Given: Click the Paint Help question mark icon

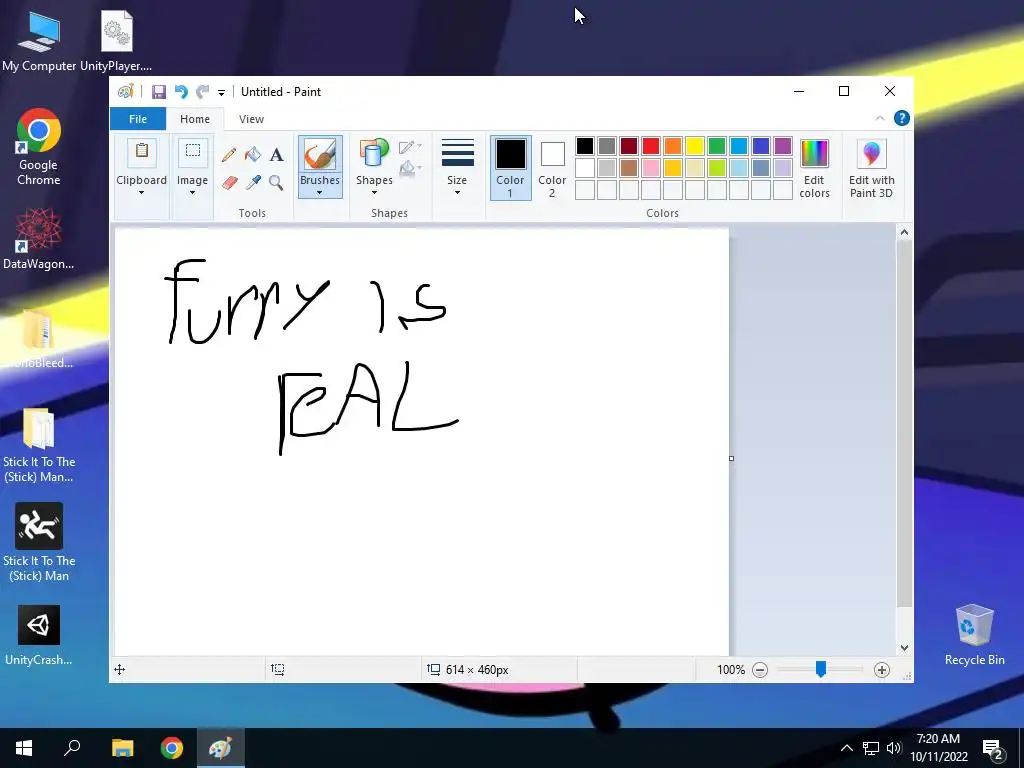Looking at the screenshot, I should (x=902, y=118).
